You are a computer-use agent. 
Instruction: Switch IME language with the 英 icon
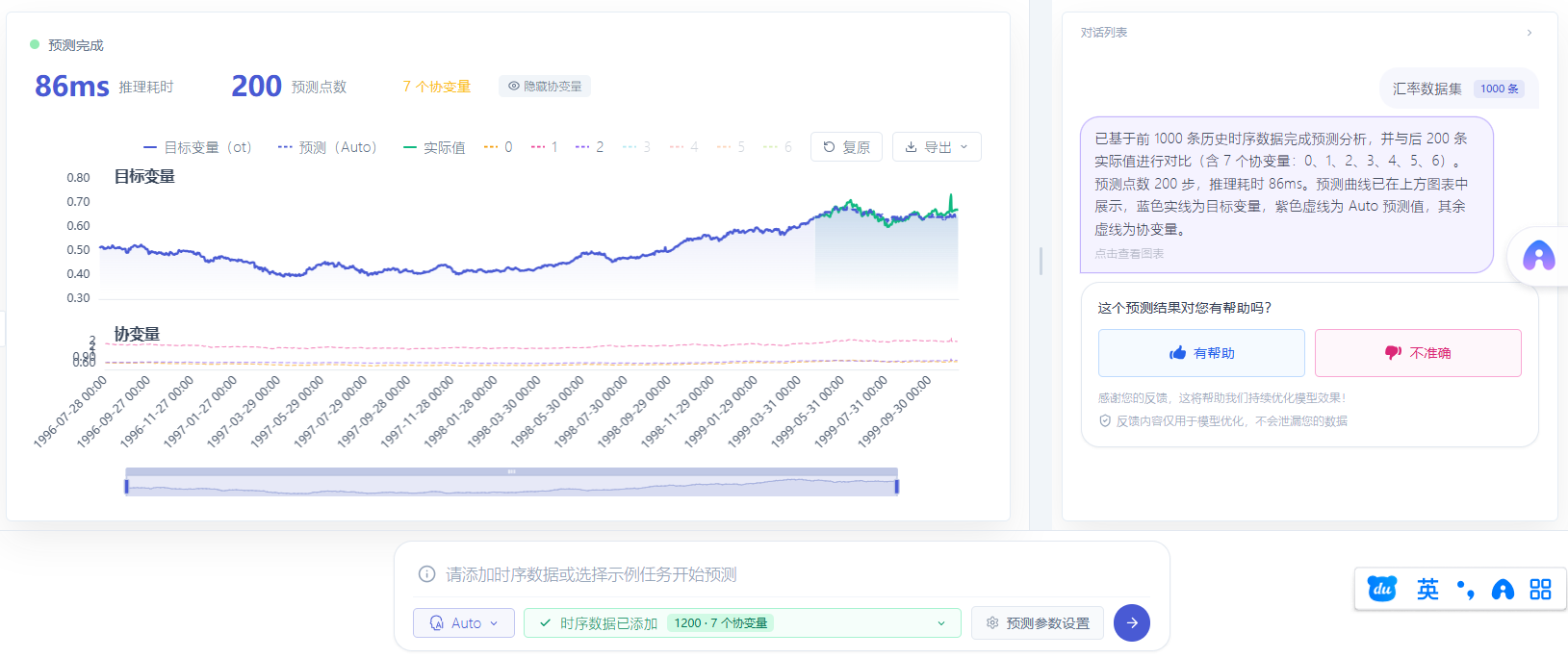click(1427, 590)
